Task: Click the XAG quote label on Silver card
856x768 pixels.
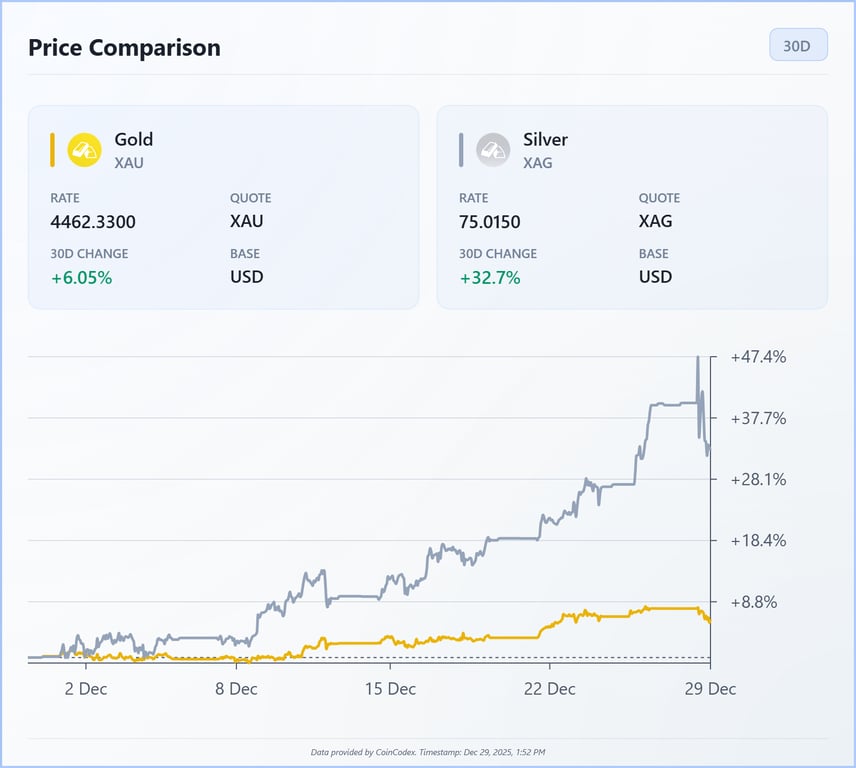Action: (x=656, y=221)
